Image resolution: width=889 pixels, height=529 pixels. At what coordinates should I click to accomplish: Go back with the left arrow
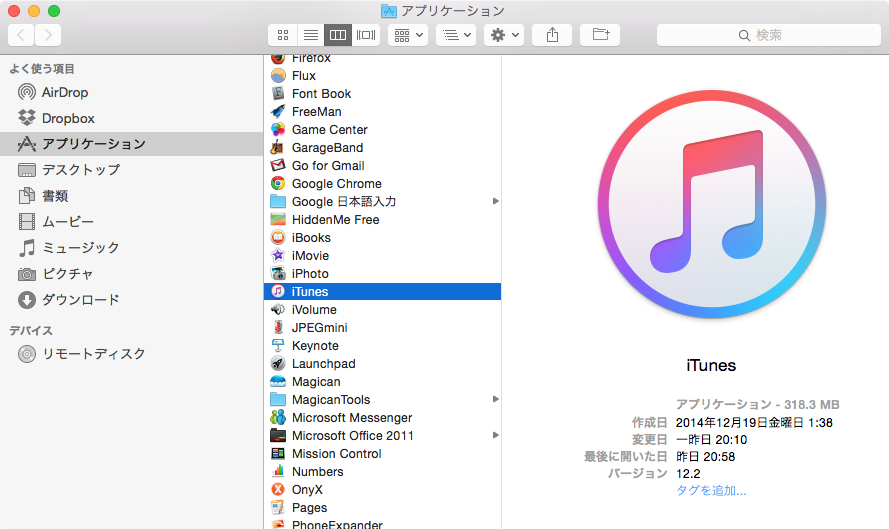coord(21,35)
